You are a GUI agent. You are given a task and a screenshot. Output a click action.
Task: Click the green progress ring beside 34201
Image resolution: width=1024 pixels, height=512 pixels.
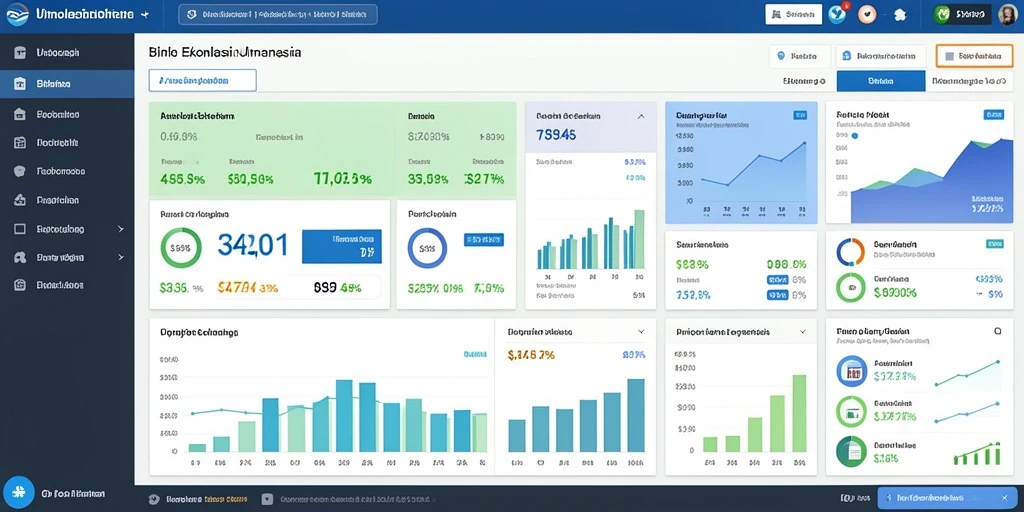pos(181,248)
